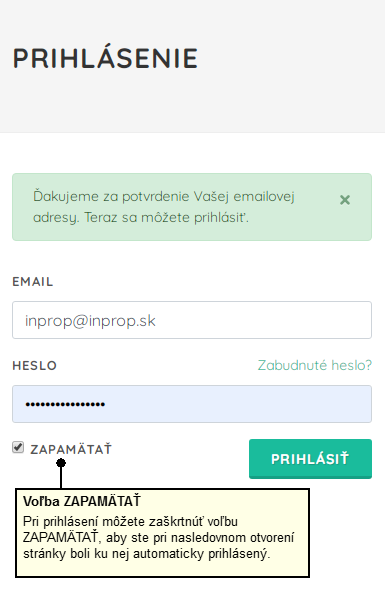
Task: Click the PRIHLÁSENIE page heading
Action: tap(106, 58)
